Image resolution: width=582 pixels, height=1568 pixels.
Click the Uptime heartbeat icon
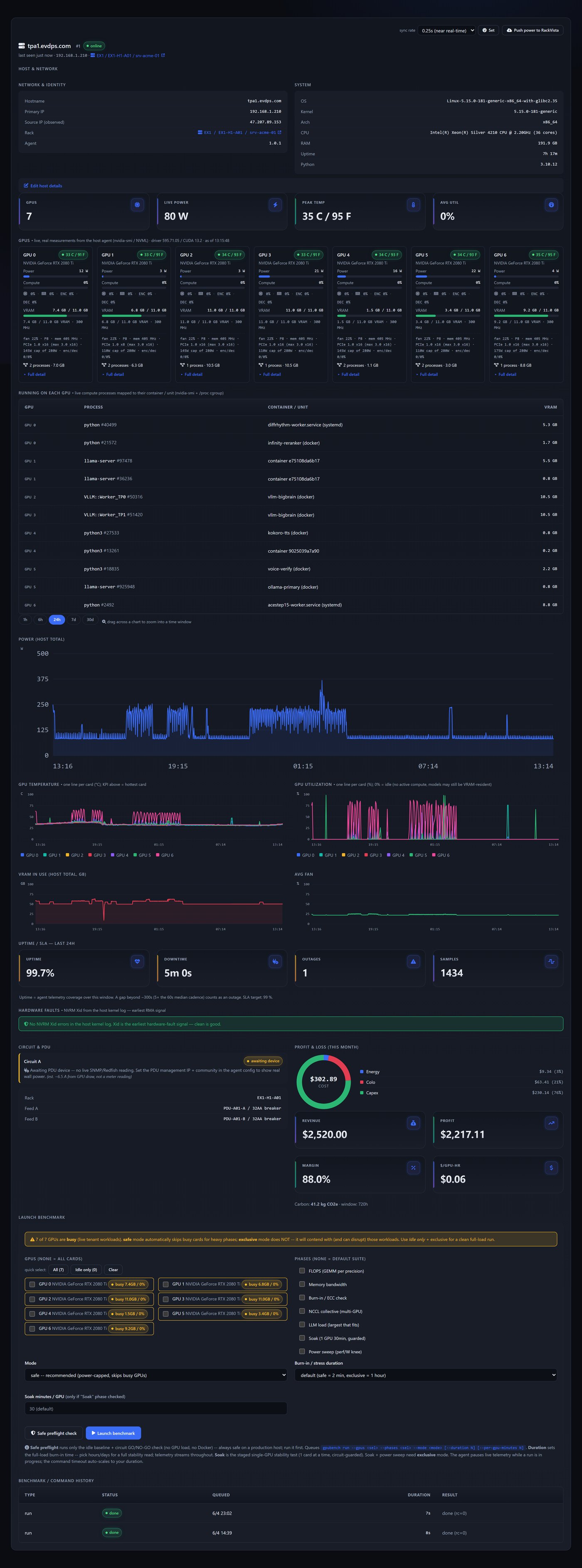pos(137,962)
